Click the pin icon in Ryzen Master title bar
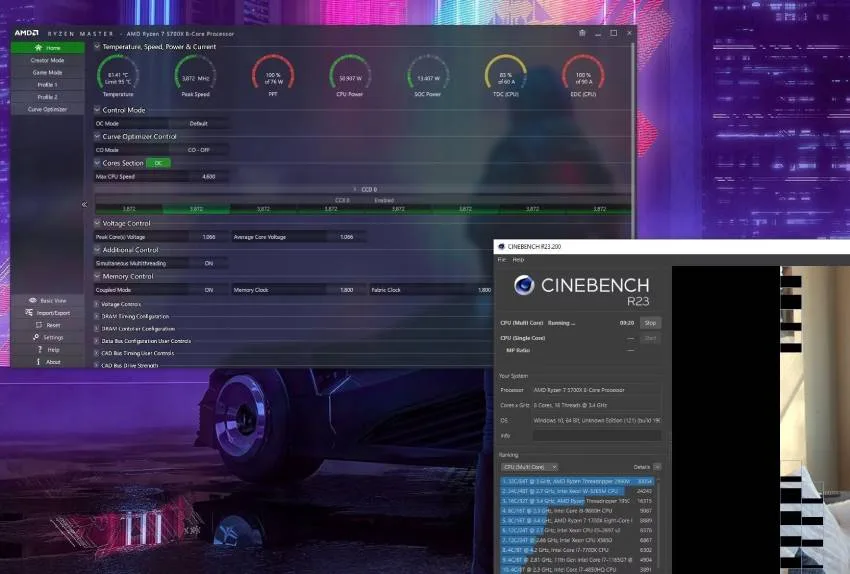Viewport: 850px width, 574px height. 582,33
